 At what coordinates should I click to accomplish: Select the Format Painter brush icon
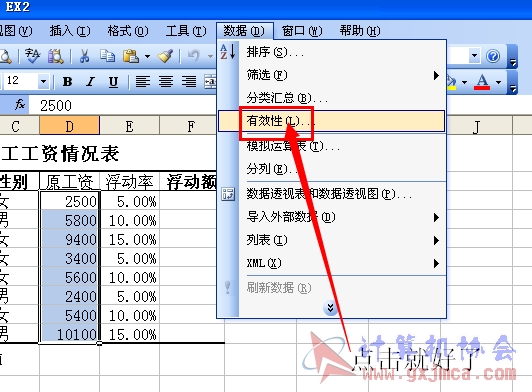point(165,56)
